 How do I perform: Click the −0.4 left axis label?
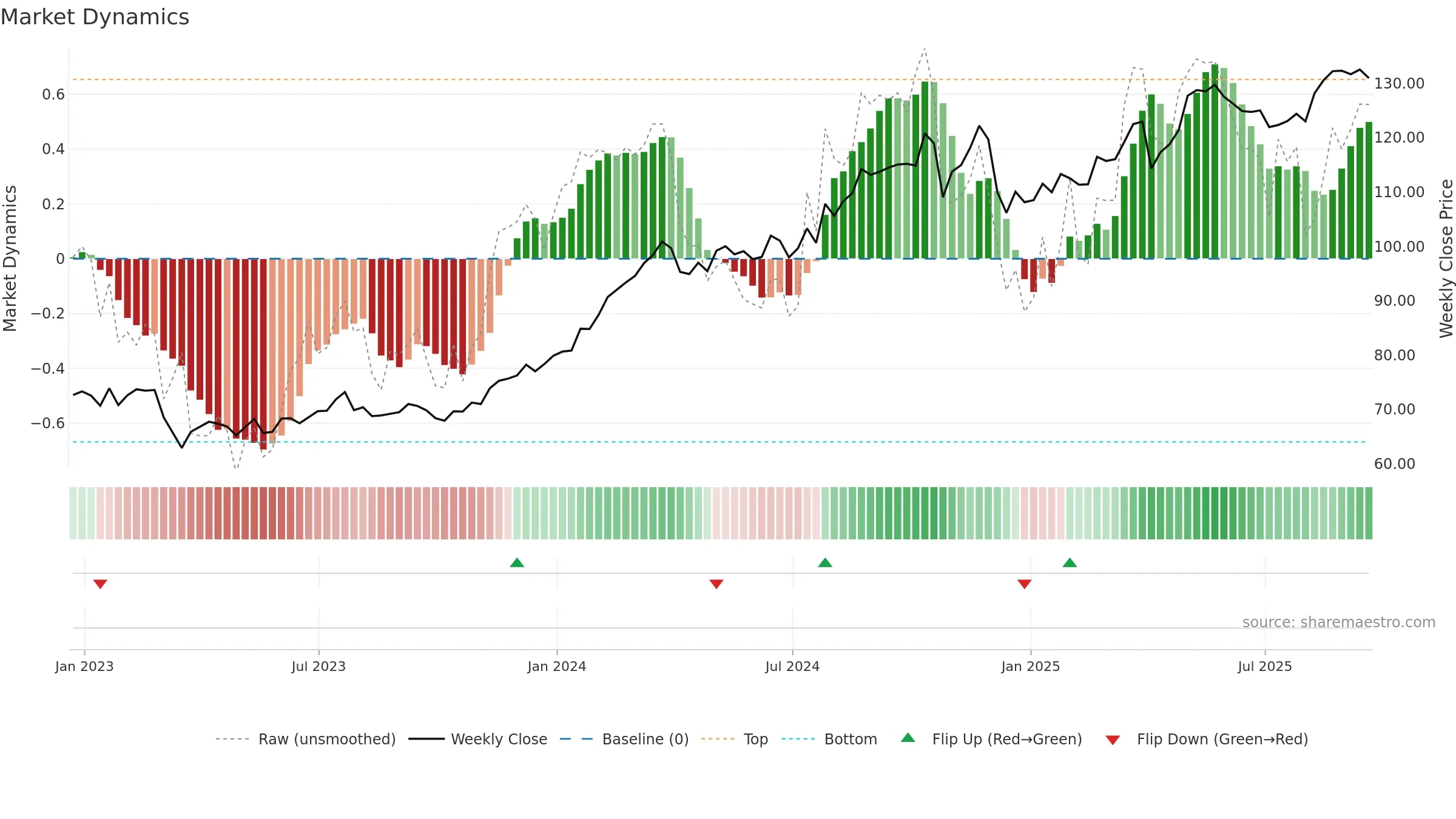[48, 368]
